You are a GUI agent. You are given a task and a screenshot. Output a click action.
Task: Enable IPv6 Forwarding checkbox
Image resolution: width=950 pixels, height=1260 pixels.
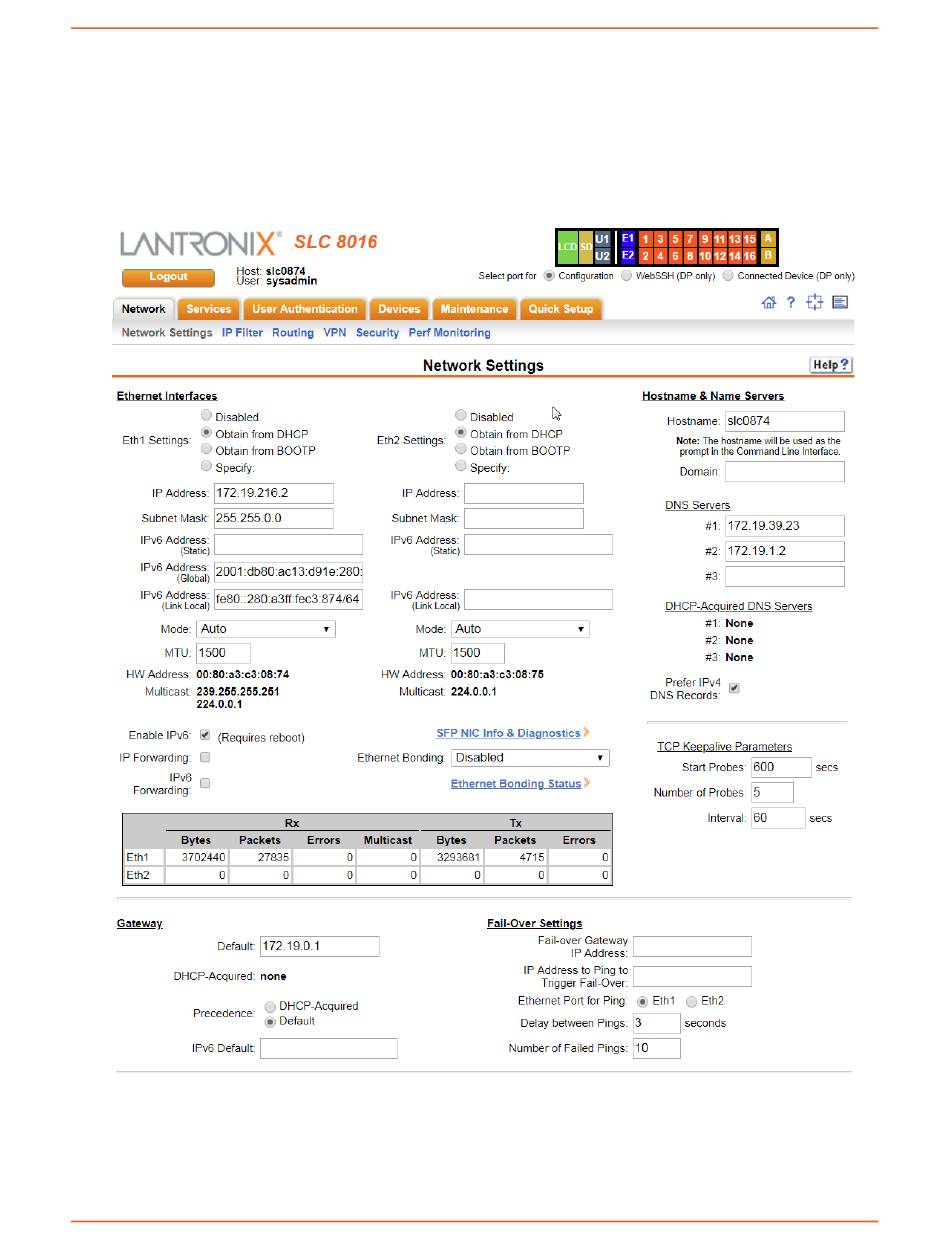[x=205, y=783]
